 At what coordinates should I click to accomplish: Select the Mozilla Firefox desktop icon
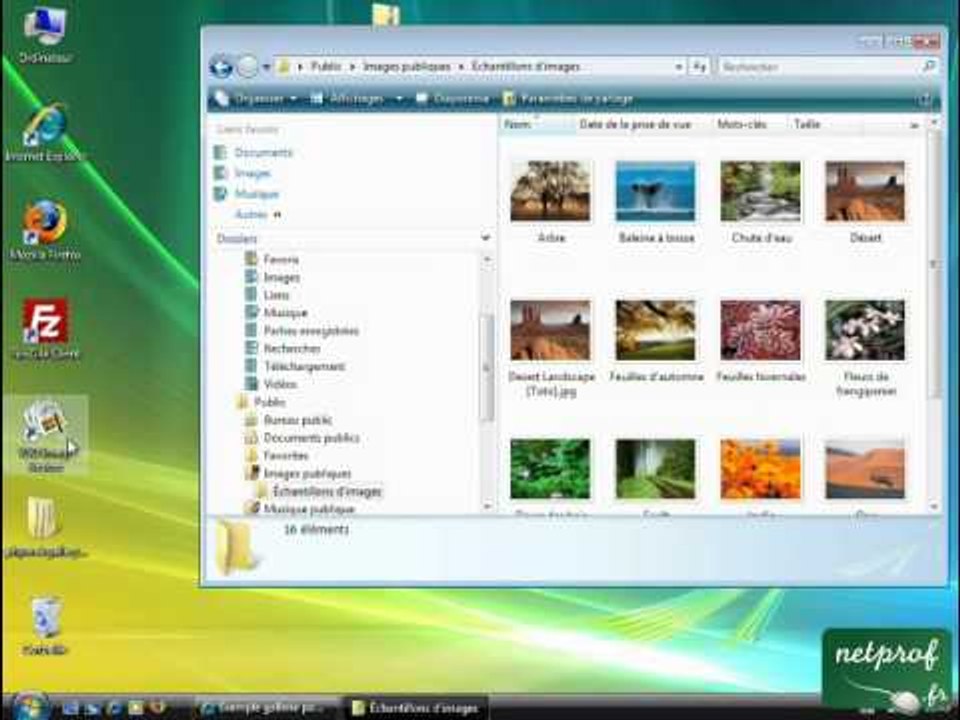pos(45,231)
